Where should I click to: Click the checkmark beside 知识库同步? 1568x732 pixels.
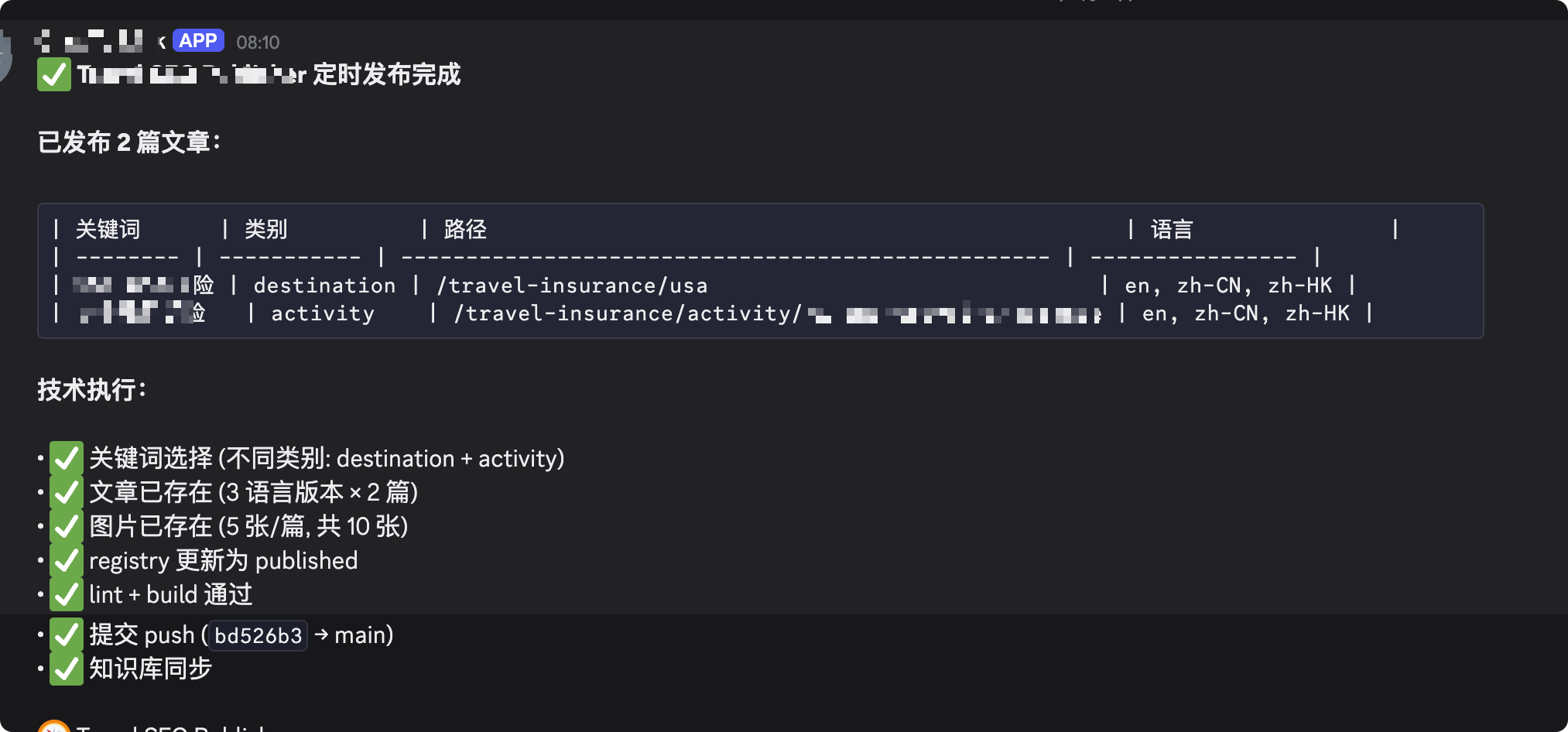coord(67,669)
